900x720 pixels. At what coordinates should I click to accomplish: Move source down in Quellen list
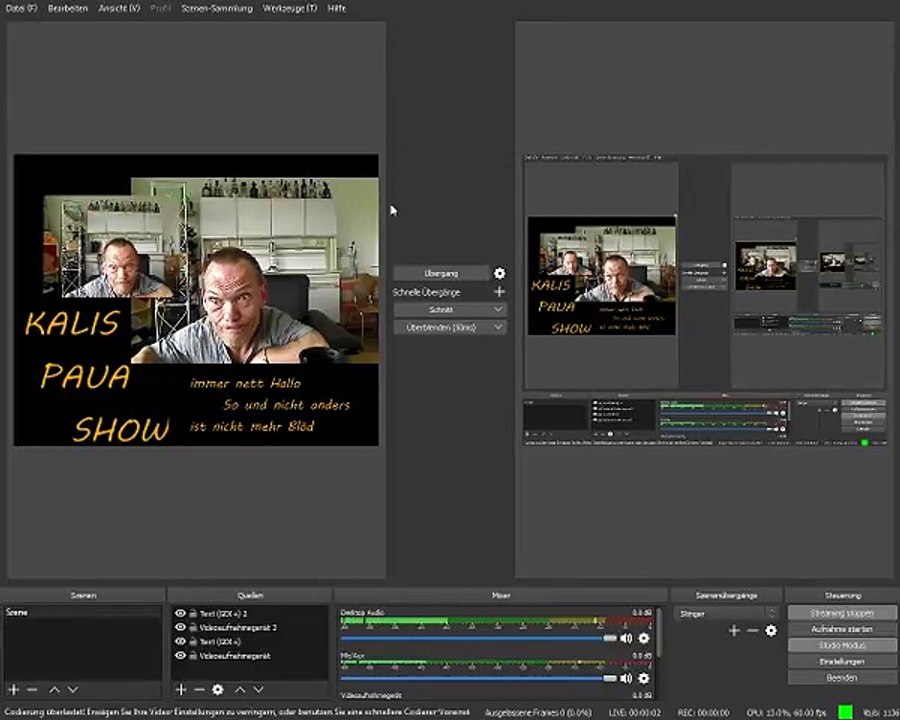pyautogui.click(x=258, y=689)
